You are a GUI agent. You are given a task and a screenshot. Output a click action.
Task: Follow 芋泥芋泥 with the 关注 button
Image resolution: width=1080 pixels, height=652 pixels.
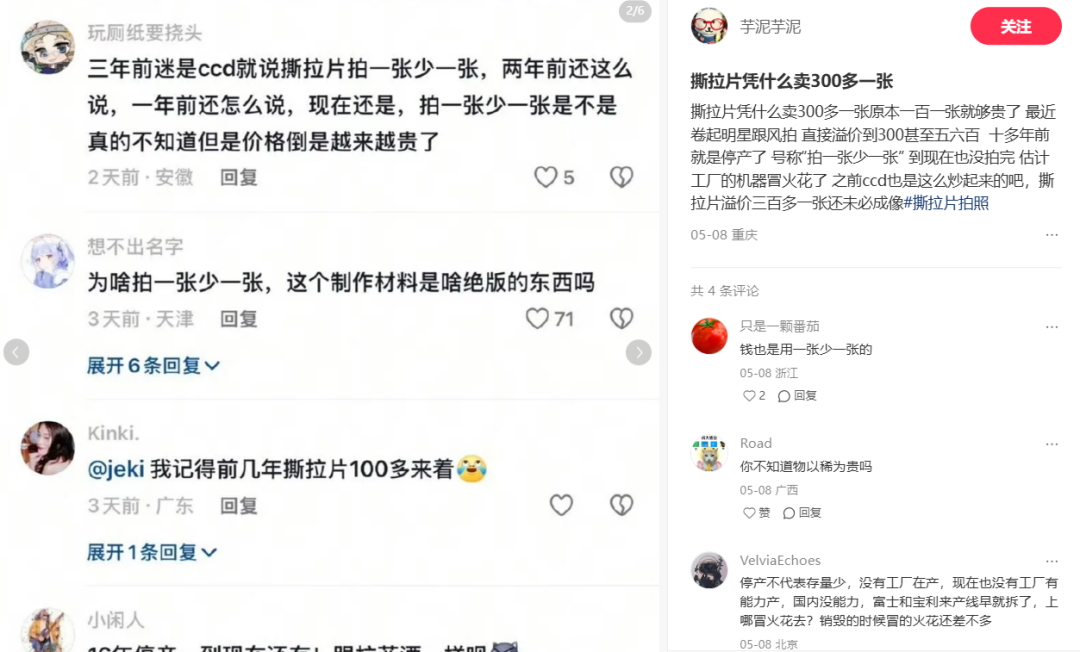[x=1016, y=26]
